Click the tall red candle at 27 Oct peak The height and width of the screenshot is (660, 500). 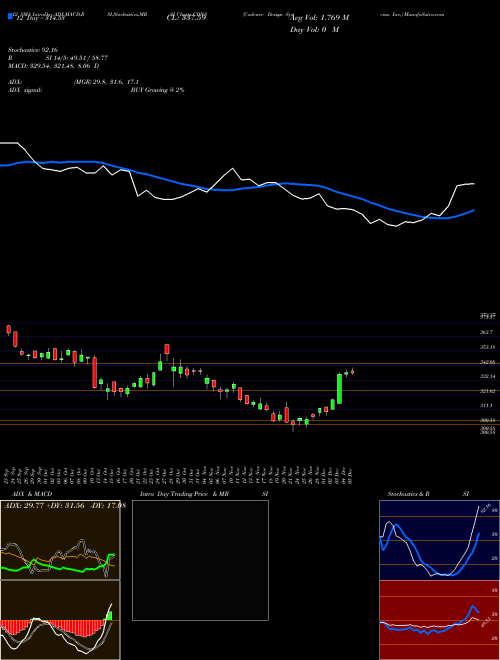(167, 349)
